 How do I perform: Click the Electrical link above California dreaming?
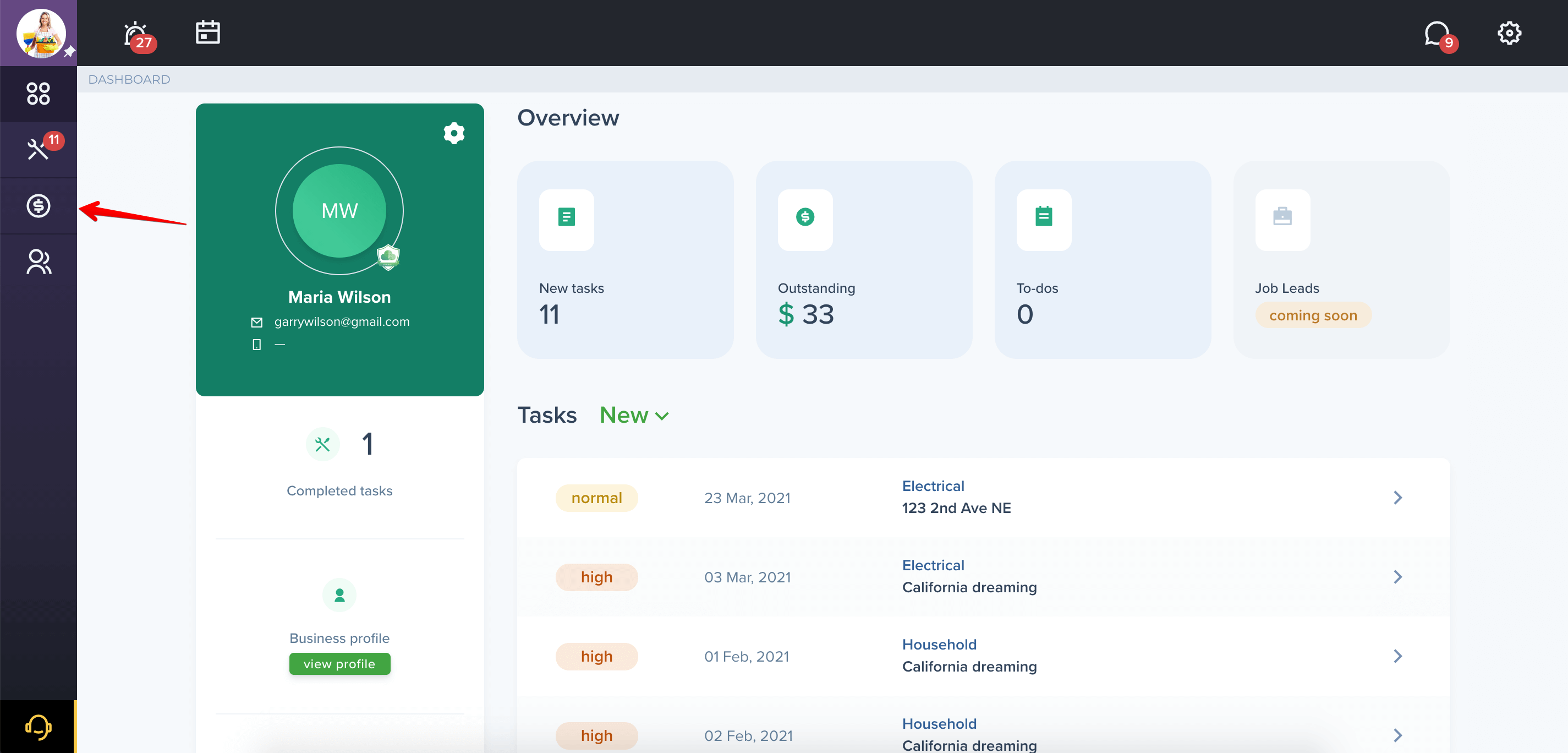click(x=933, y=565)
